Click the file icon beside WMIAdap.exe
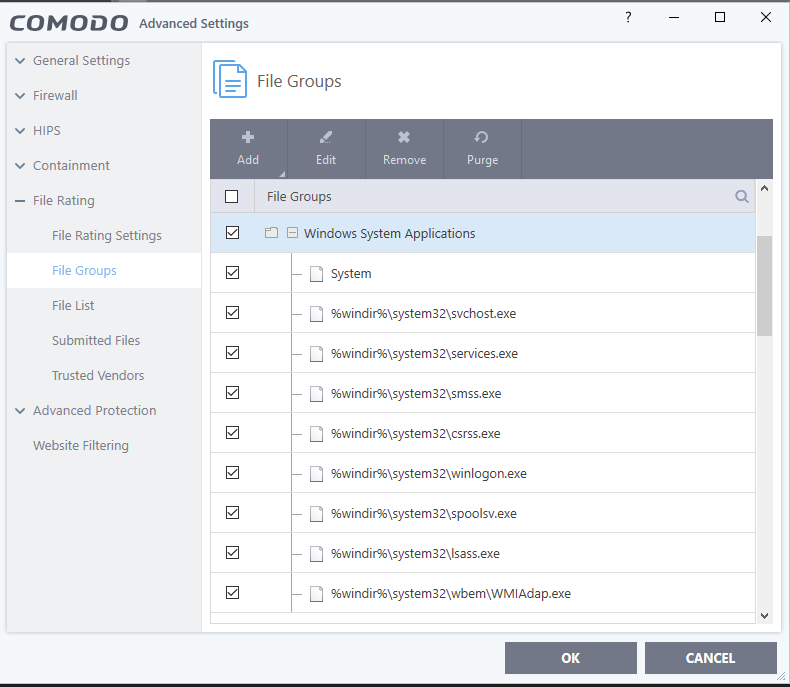790x687 pixels. tap(316, 593)
